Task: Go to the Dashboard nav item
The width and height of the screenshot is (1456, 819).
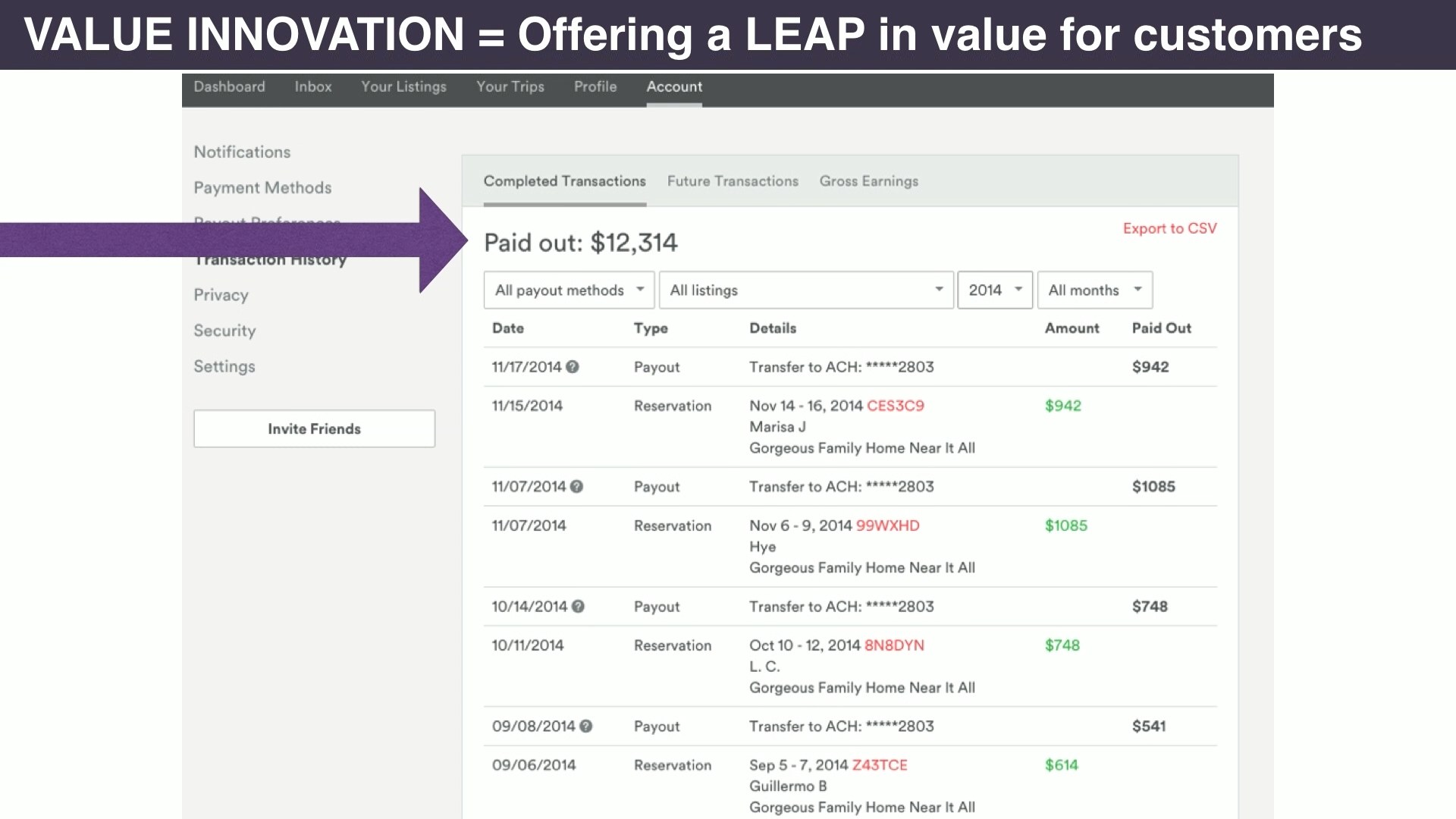Action: [229, 87]
